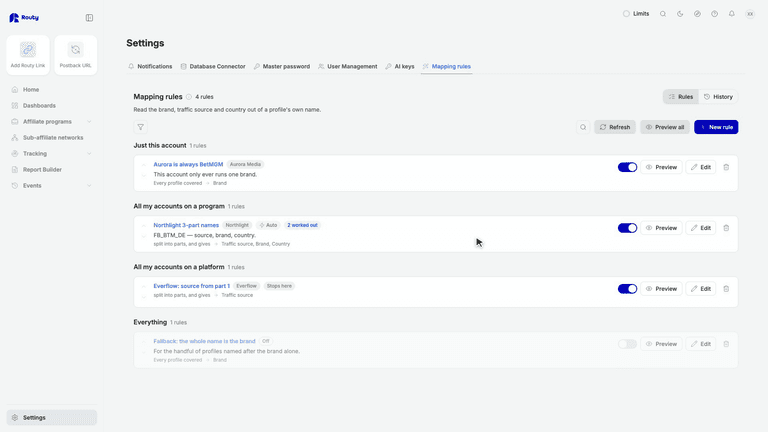Viewport: 768px width, 432px height.
Task: Open Sub-affiliate networks
Action: coord(51,138)
